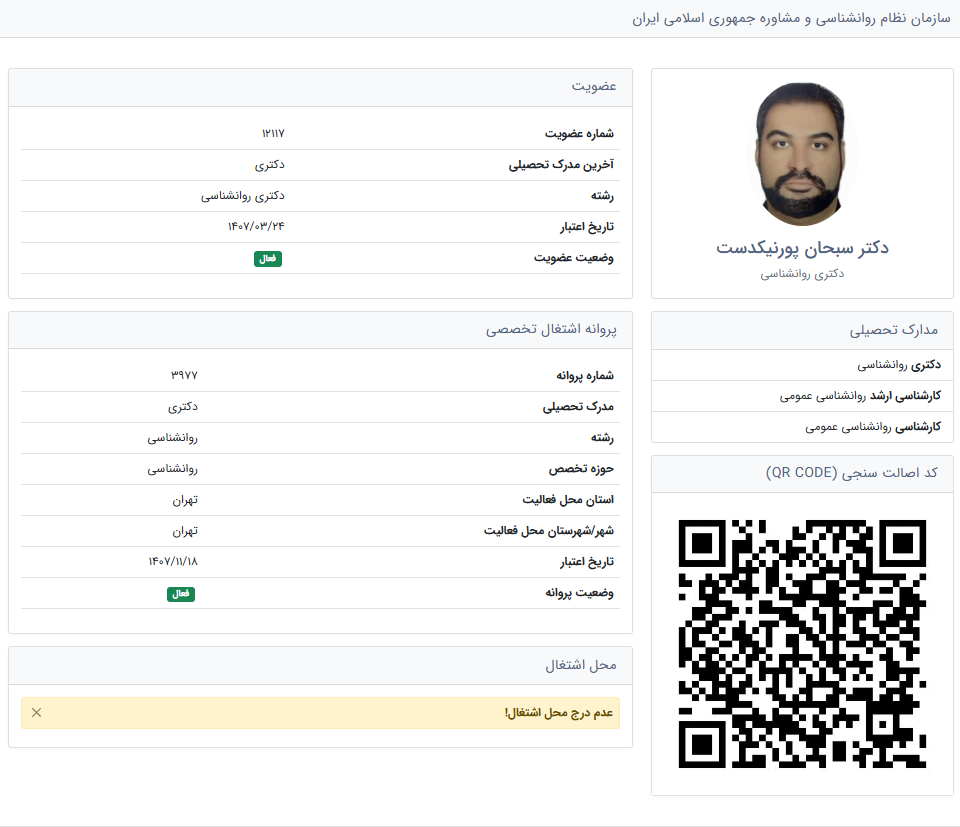Select "دکتری روانشناسی" entry in "مدارک تحصیلی" list
960x827 pixels.
[x=899, y=365]
